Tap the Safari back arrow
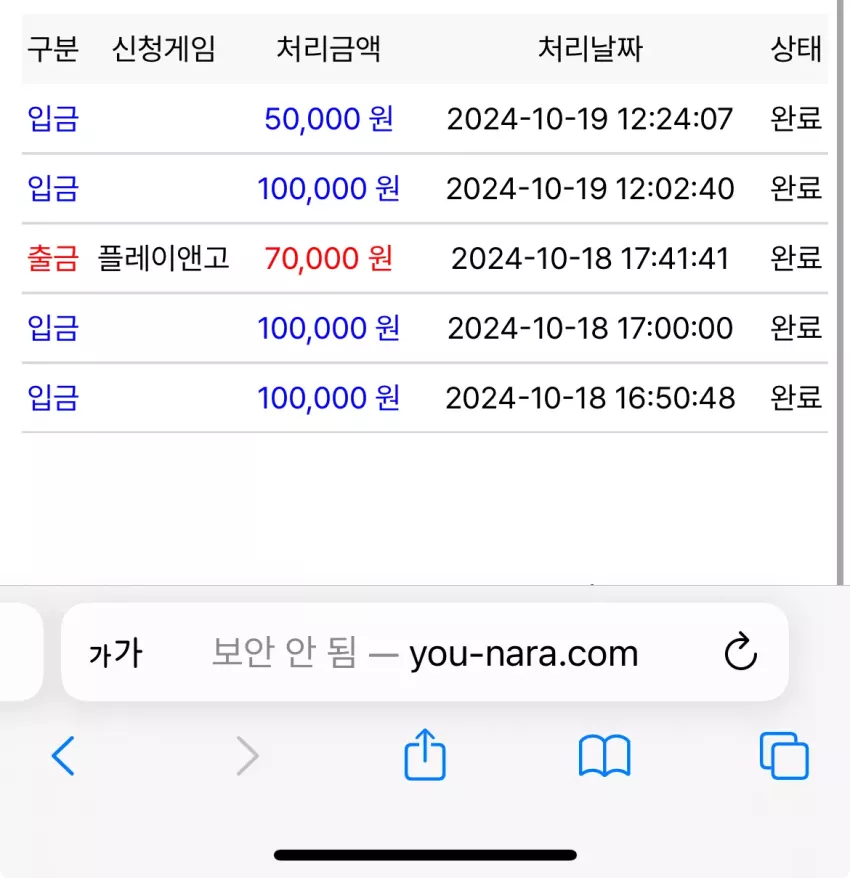 pyautogui.click(x=63, y=756)
